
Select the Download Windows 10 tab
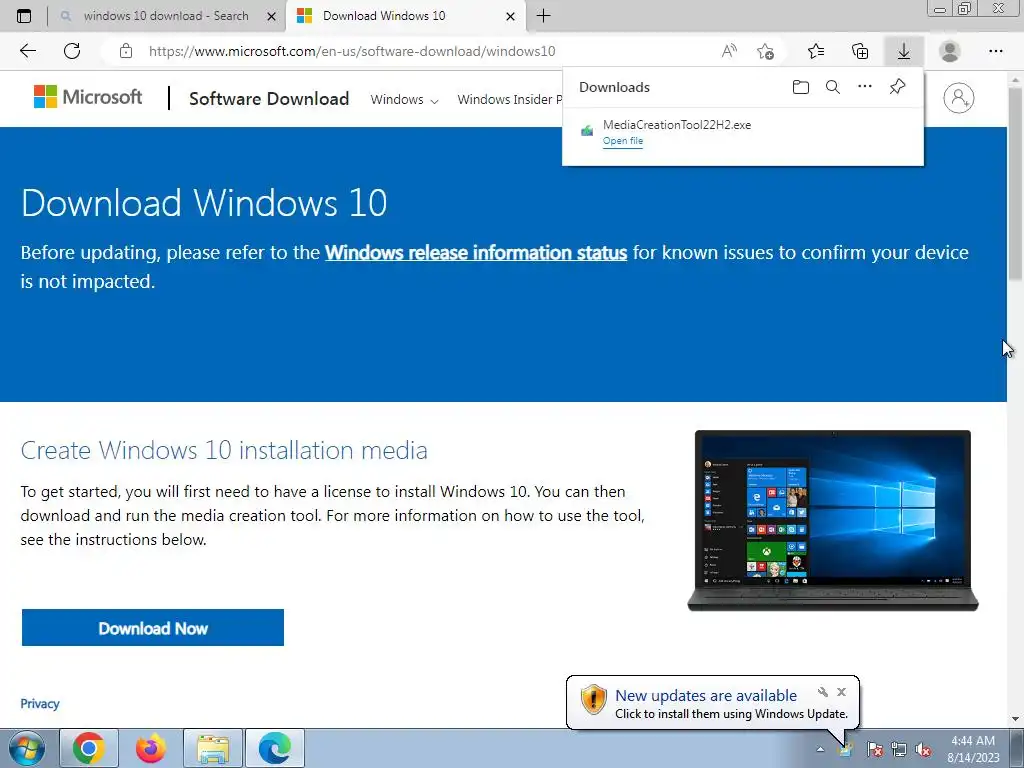(405, 16)
